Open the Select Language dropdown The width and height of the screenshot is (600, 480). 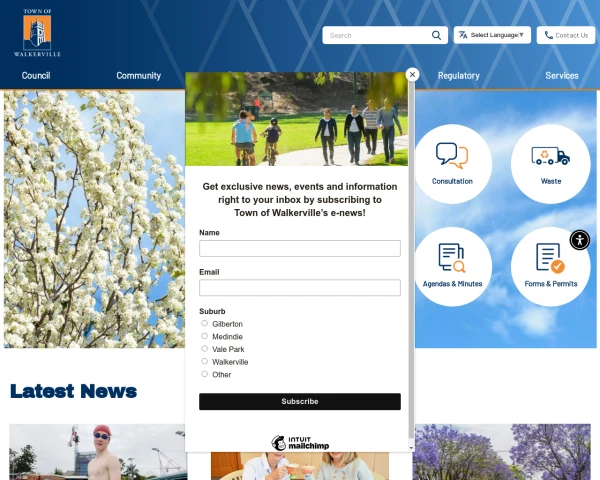pyautogui.click(x=492, y=35)
